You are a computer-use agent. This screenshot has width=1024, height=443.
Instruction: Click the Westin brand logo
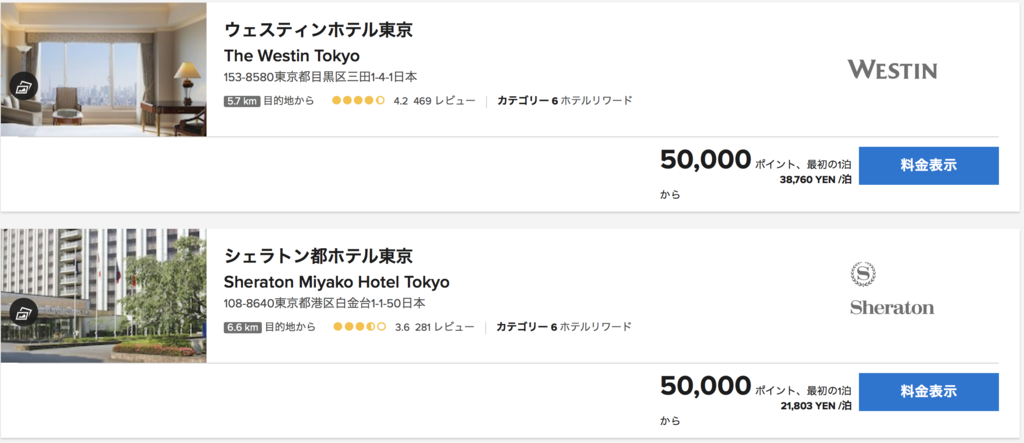pyautogui.click(x=892, y=69)
